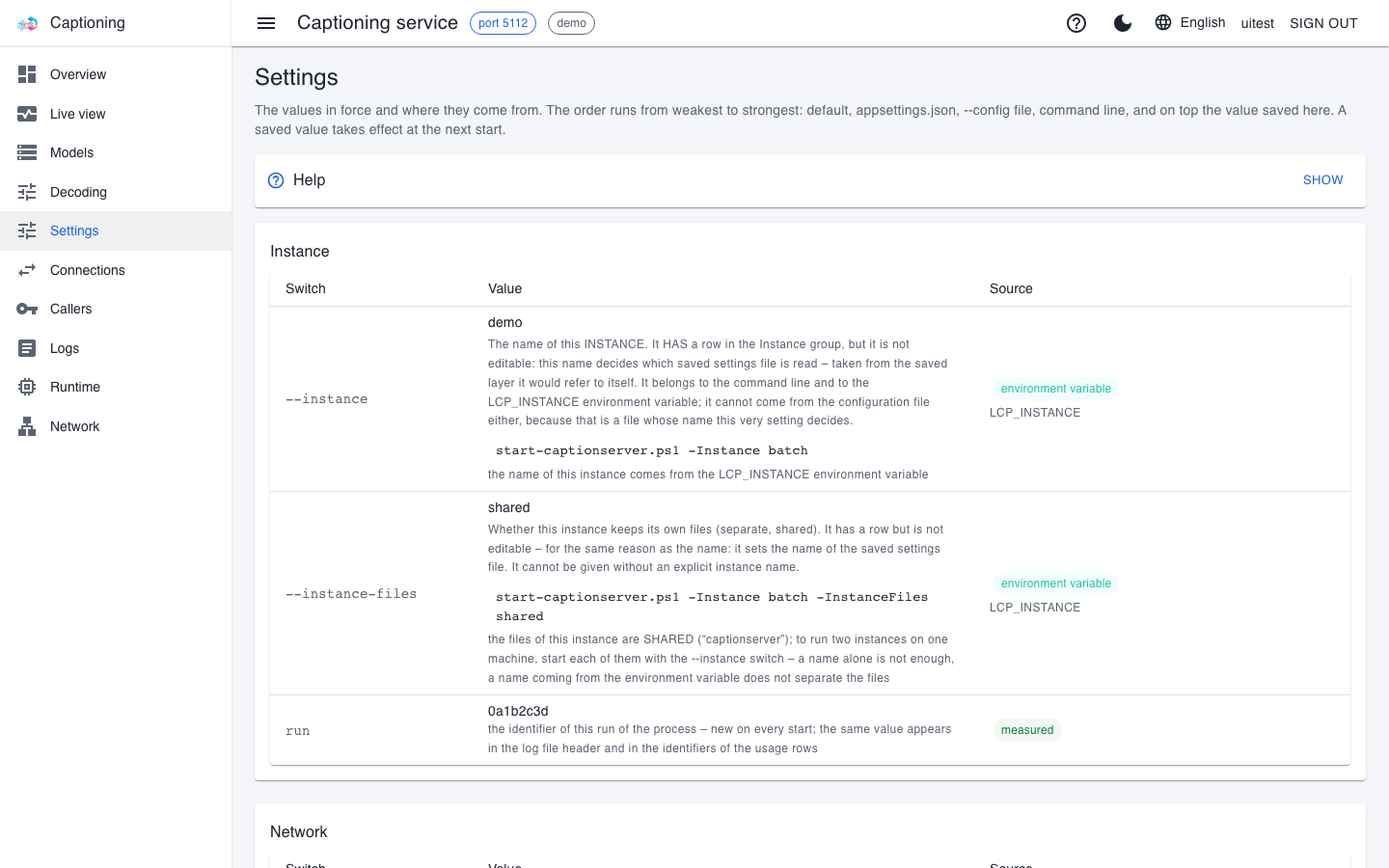The image size is (1389, 868).
Task: Click the Logs document icon
Action: (x=27, y=348)
